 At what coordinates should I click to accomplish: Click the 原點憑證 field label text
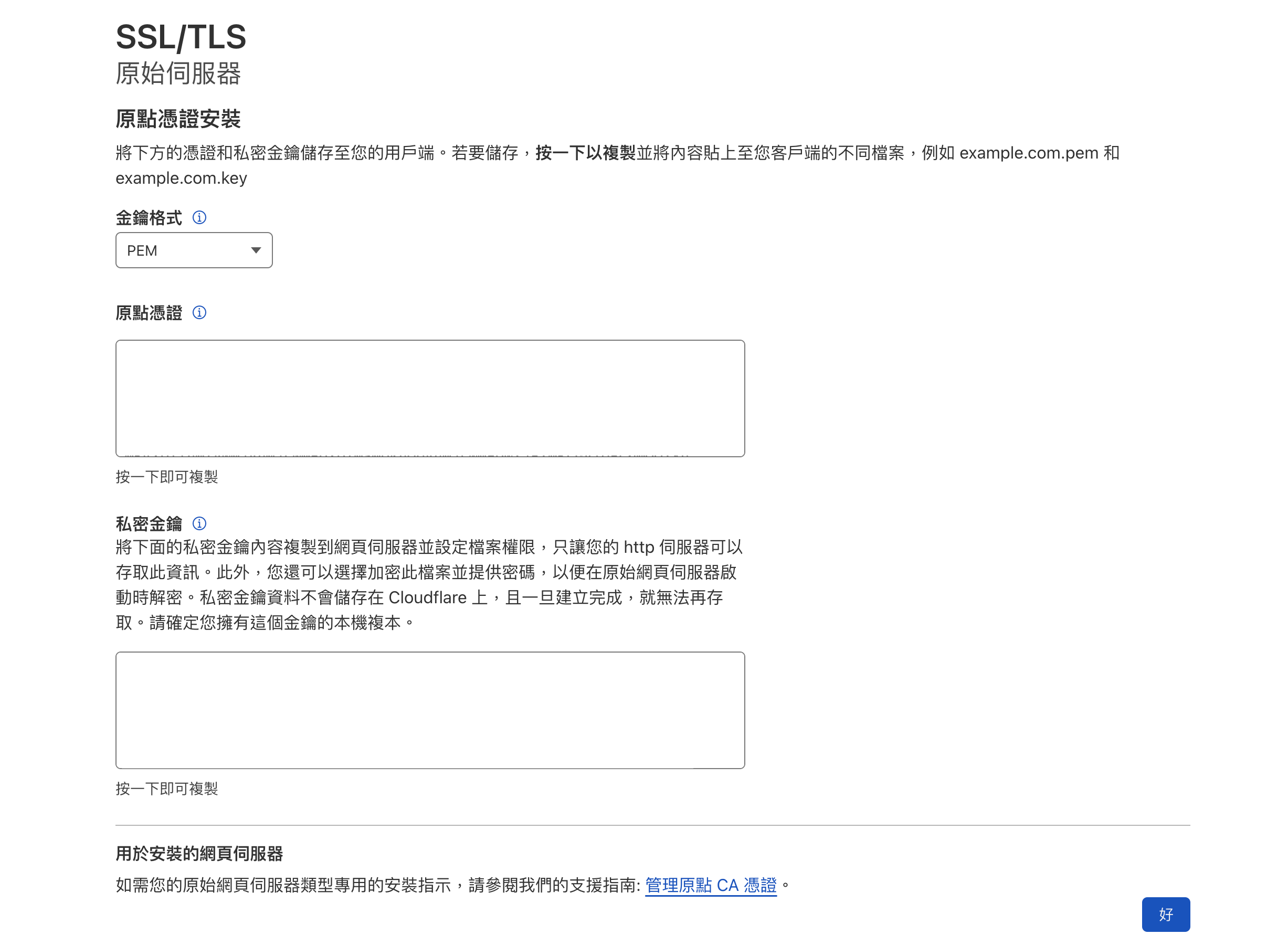149,313
